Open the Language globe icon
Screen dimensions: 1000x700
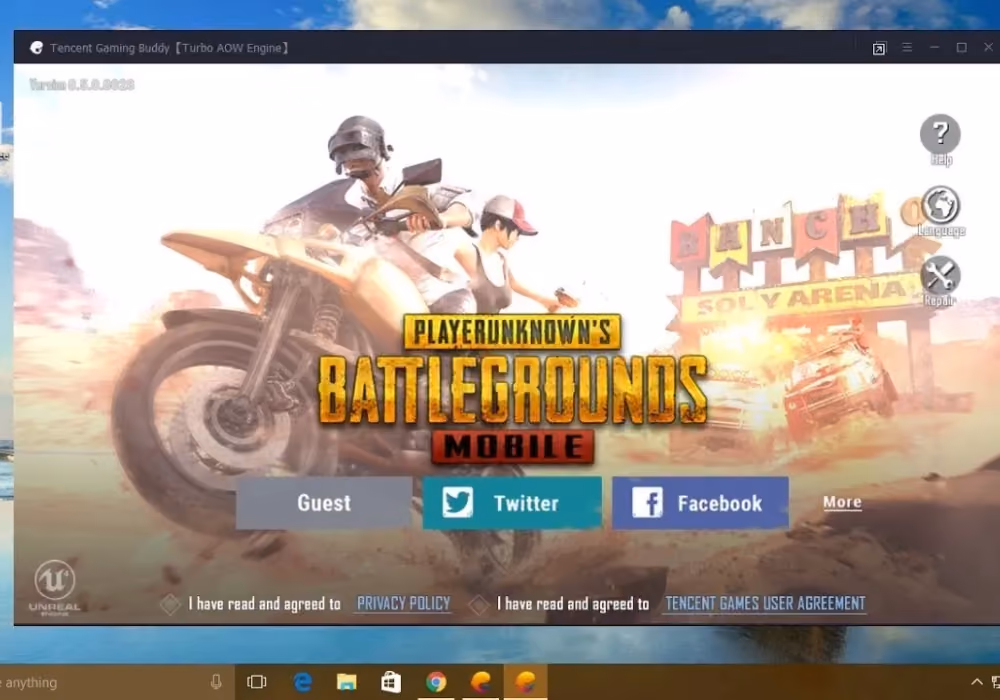pos(940,205)
